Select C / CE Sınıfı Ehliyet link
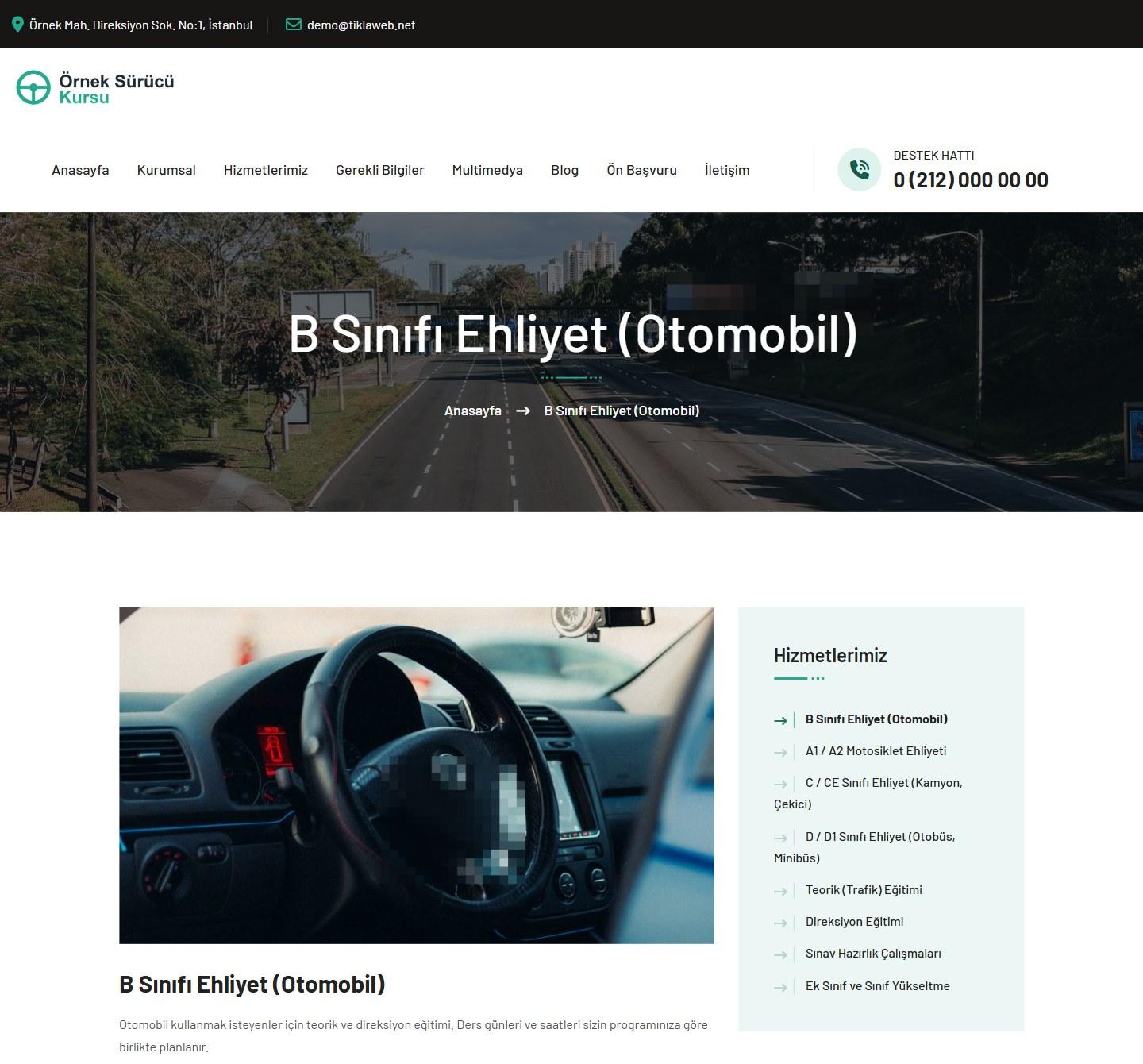 click(868, 793)
